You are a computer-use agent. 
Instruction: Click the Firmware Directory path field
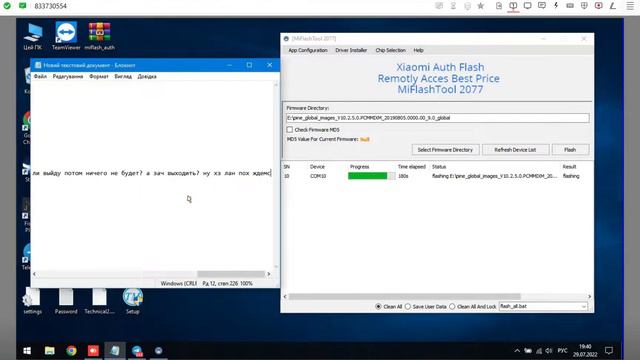(x=437, y=118)
